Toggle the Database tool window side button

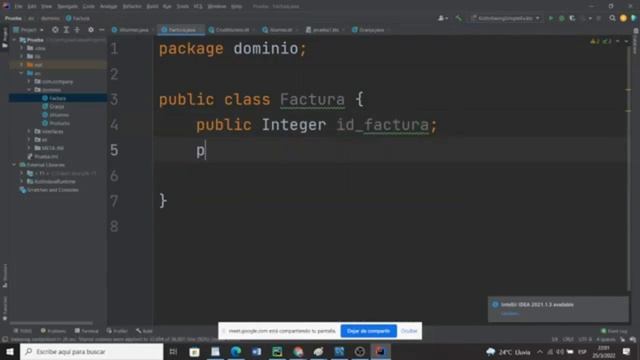tap(636, 41)
